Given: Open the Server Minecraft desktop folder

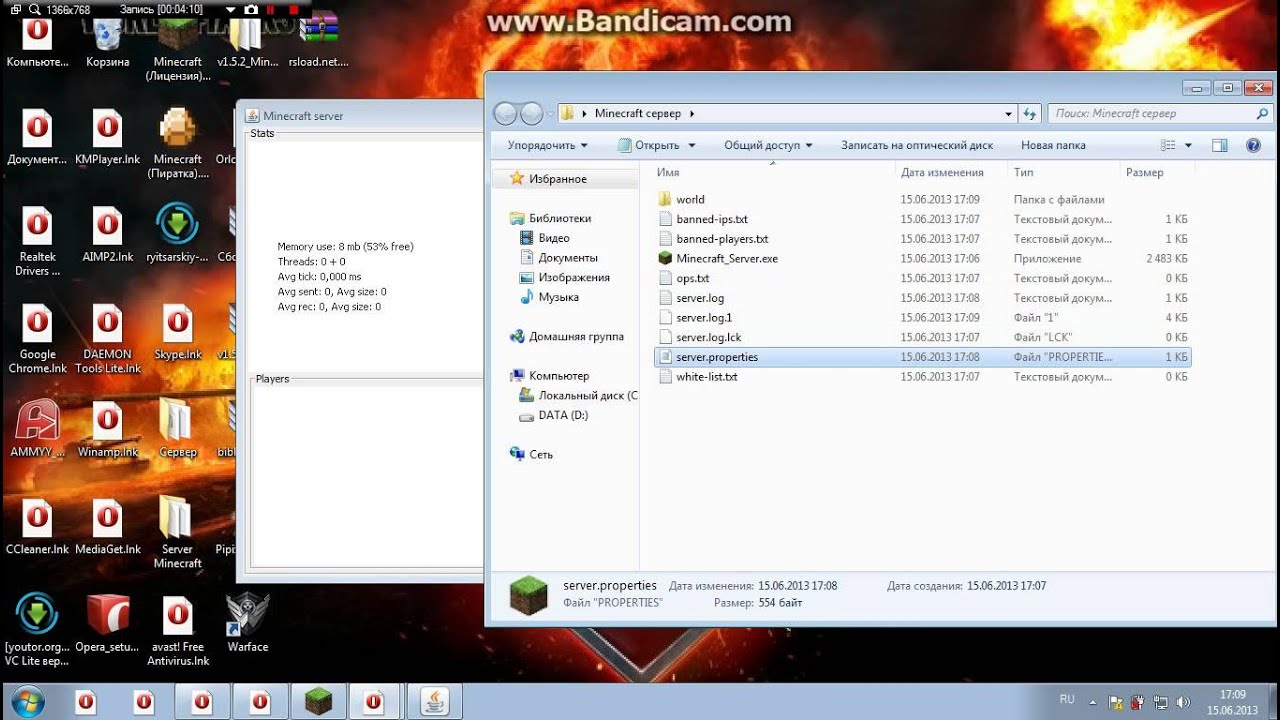Looking at the screenshot, I should [x=177, y=533].
